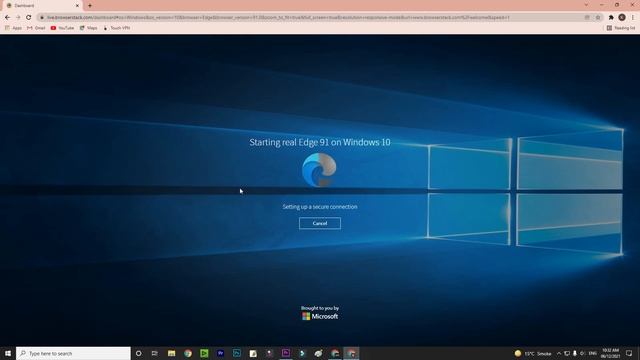
Task: Open the volume icon in the system tray
Action: click(582, 353)
